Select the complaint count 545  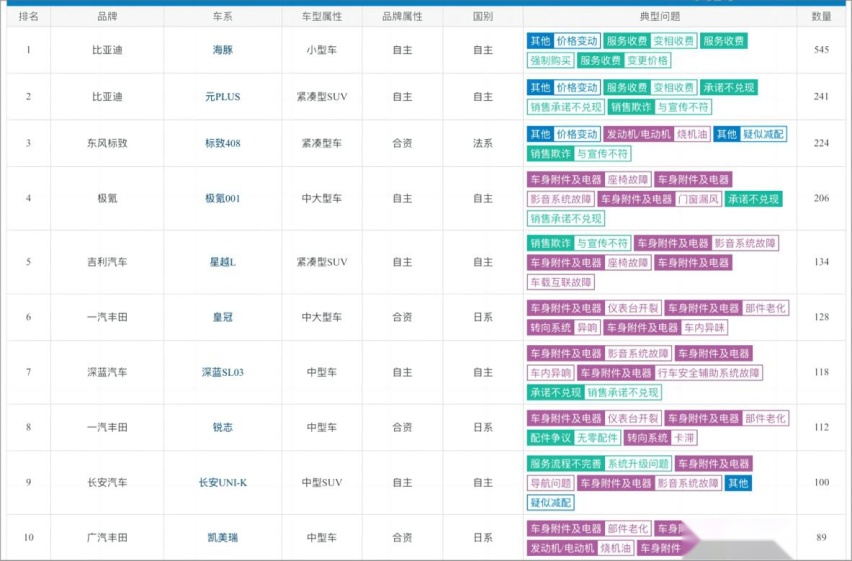click(x=822, y=50)
